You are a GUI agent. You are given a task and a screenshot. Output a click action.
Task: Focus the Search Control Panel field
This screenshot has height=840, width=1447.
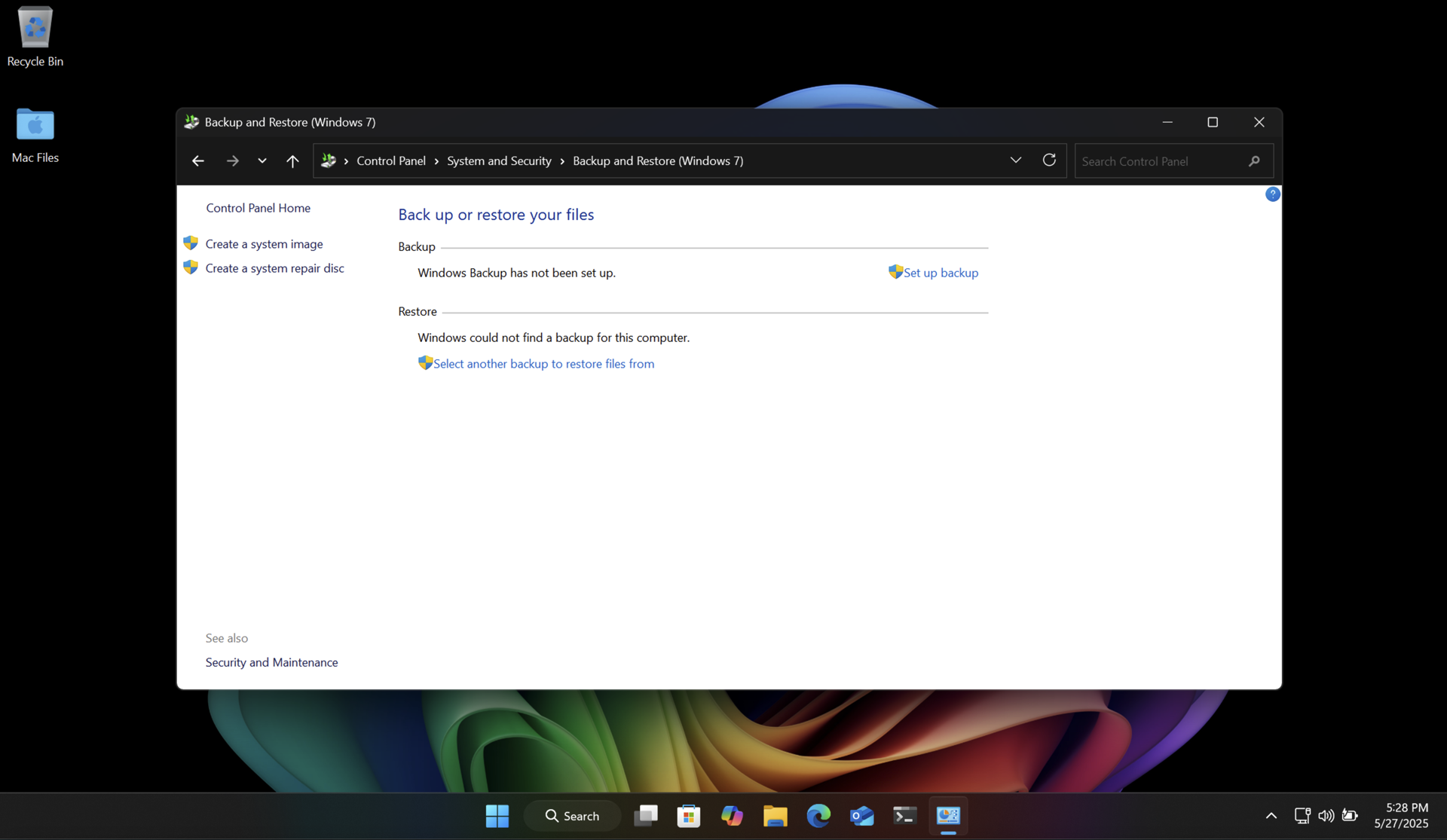(x=1173, y=161)
